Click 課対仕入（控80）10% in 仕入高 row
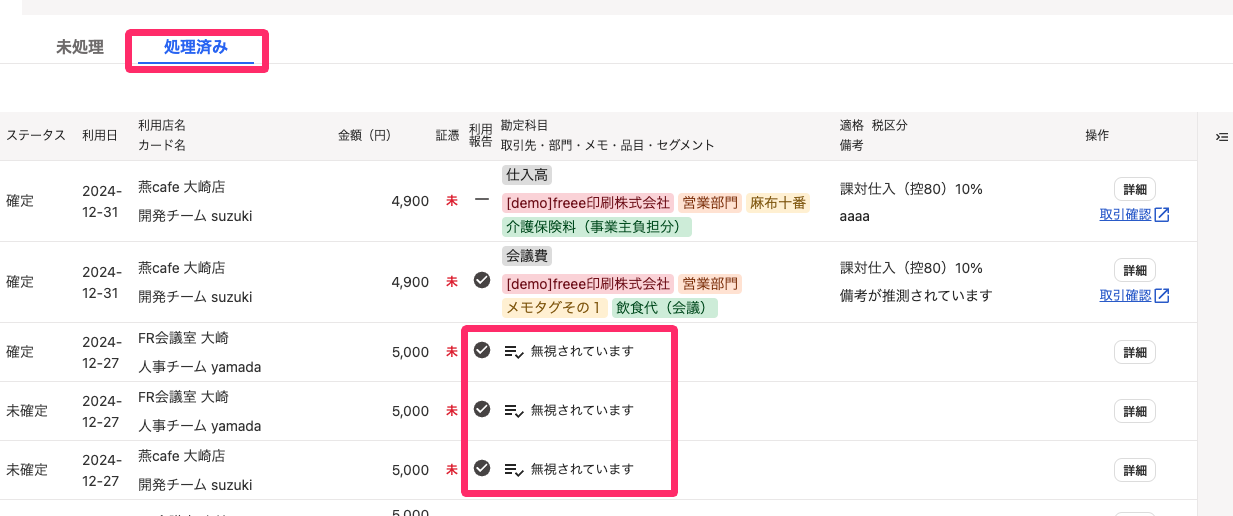The image size is (1233, 516). tap(911, 188)
